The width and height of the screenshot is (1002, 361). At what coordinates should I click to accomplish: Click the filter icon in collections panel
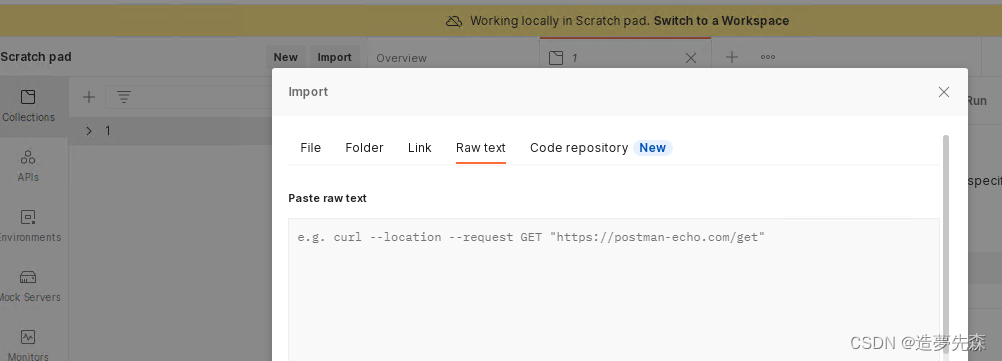click(x=124, y=97)
